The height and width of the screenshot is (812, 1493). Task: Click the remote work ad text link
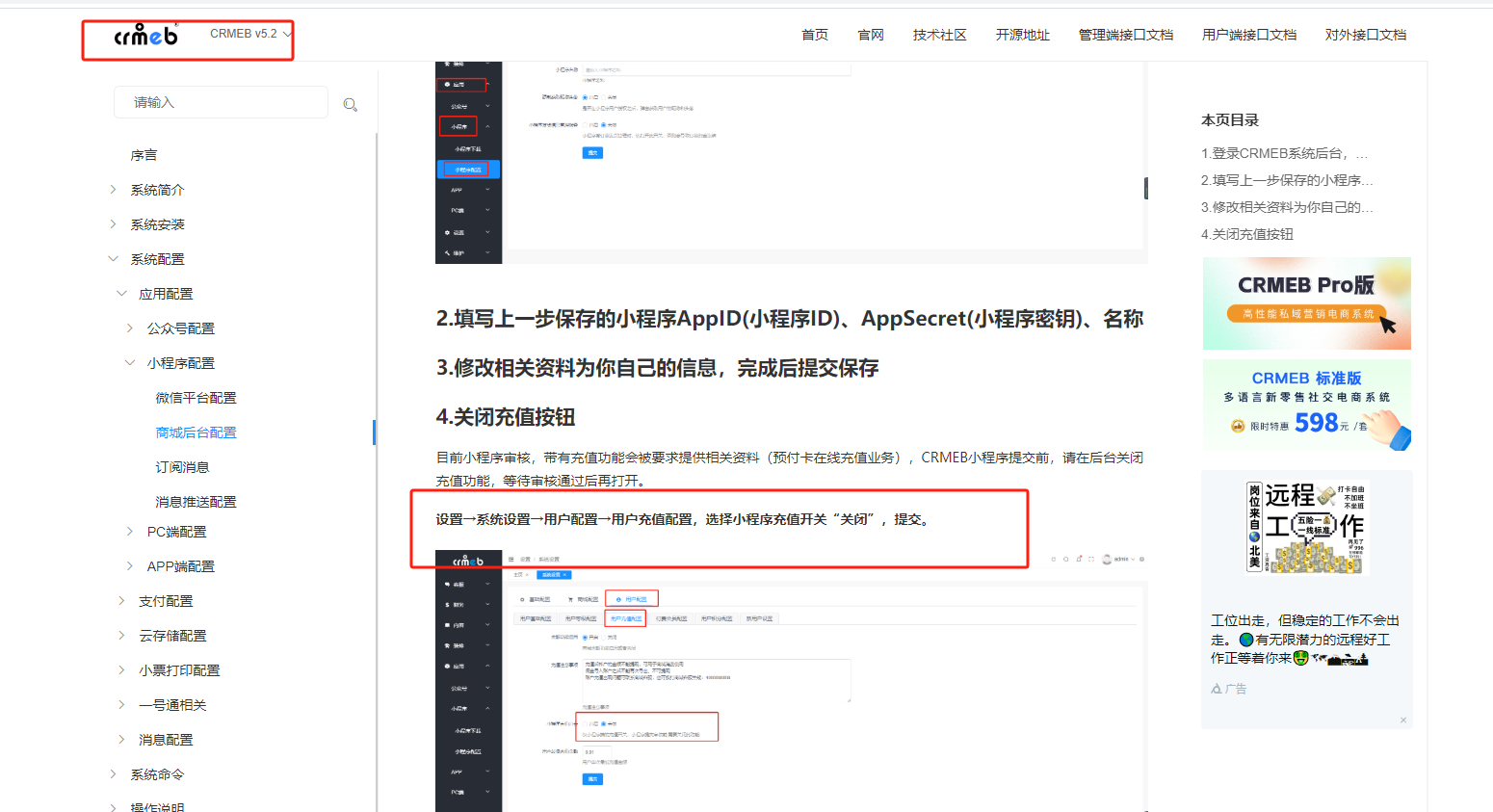(x=1305, y=640)
